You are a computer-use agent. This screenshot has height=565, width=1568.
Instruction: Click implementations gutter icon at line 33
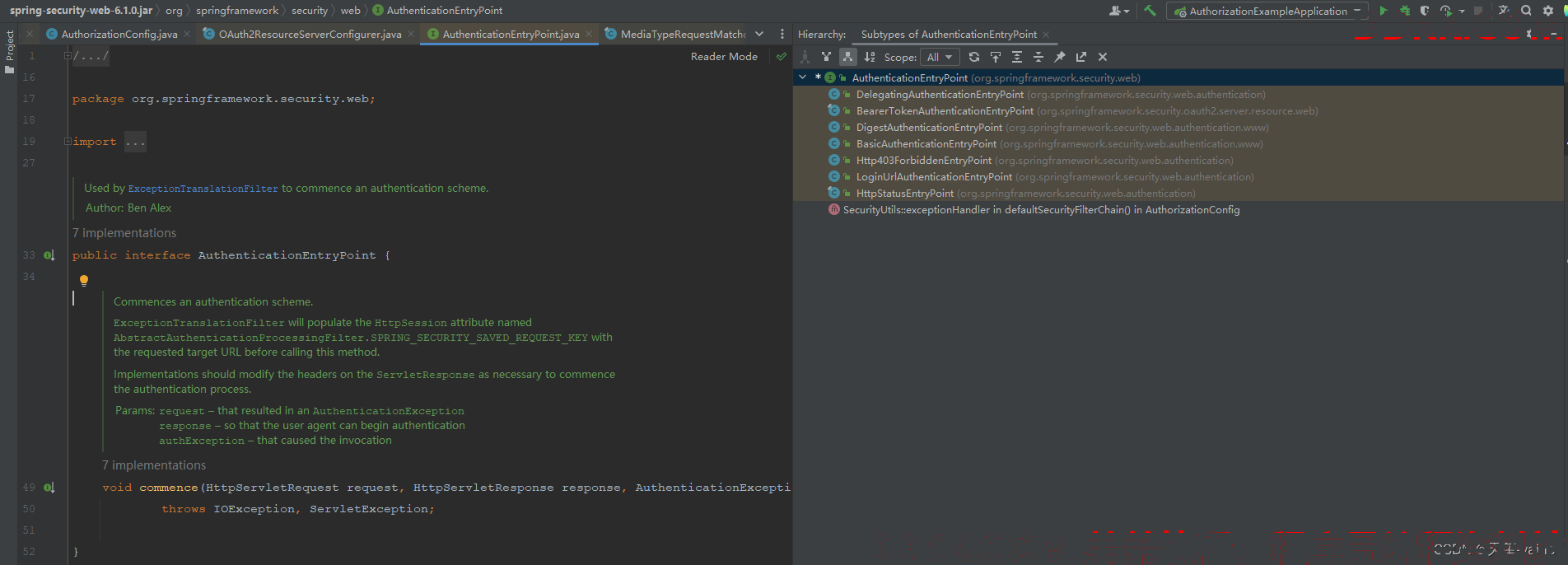[x=49, y=255]
